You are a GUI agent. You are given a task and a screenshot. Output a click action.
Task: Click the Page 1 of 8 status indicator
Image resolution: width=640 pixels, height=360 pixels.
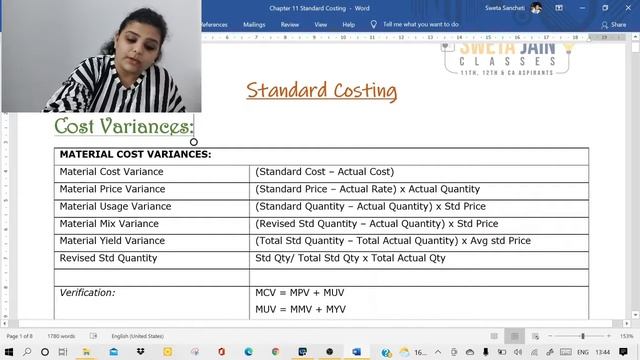pyautogui.click(x=19, y=336)
